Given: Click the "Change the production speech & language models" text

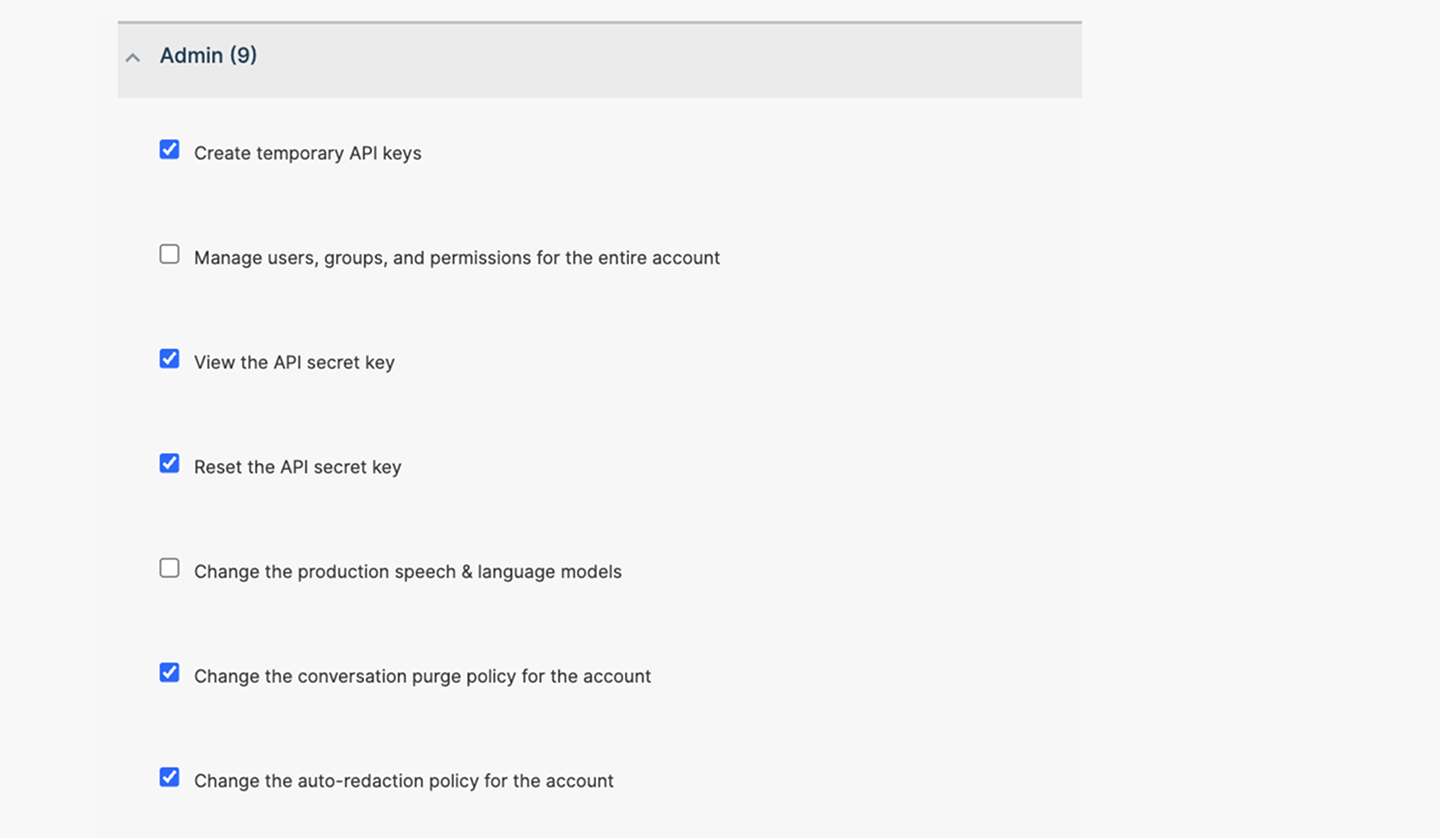Looking at the screenshot, I should (x=407, y=572).
